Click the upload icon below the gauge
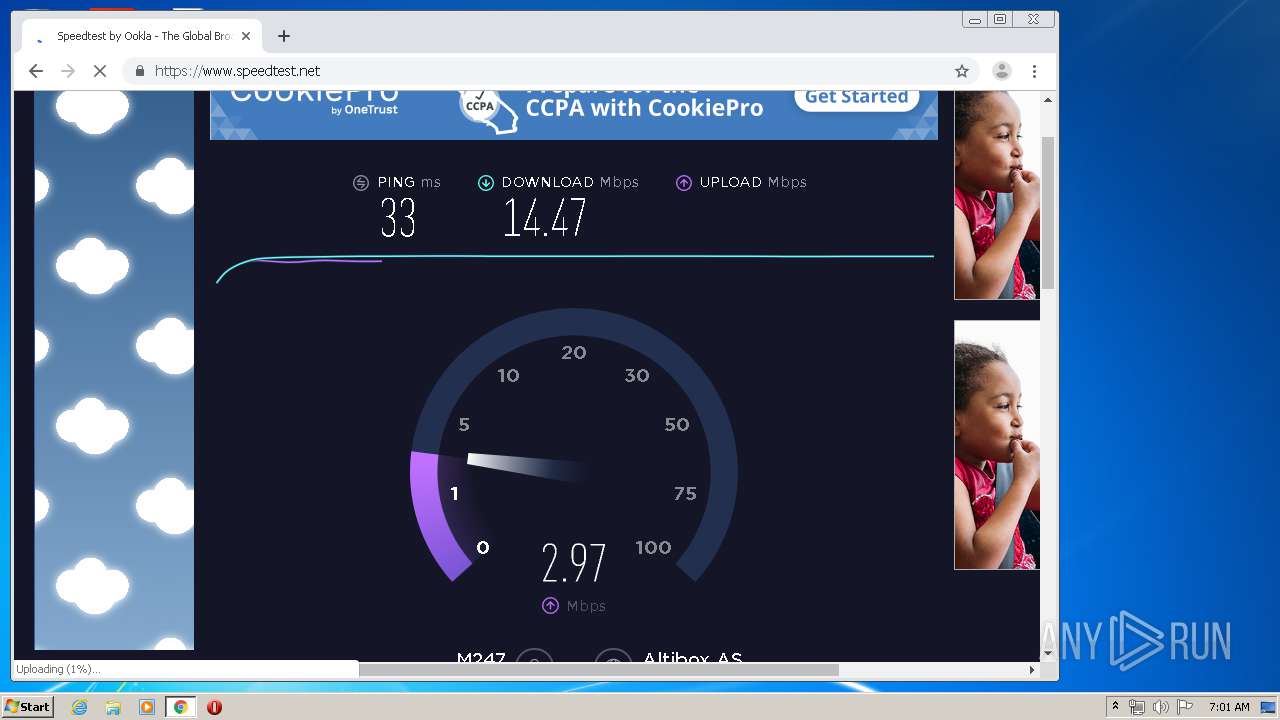Image resolution: width=1280 pixels, height=720 pixels. tap(550, 606)
